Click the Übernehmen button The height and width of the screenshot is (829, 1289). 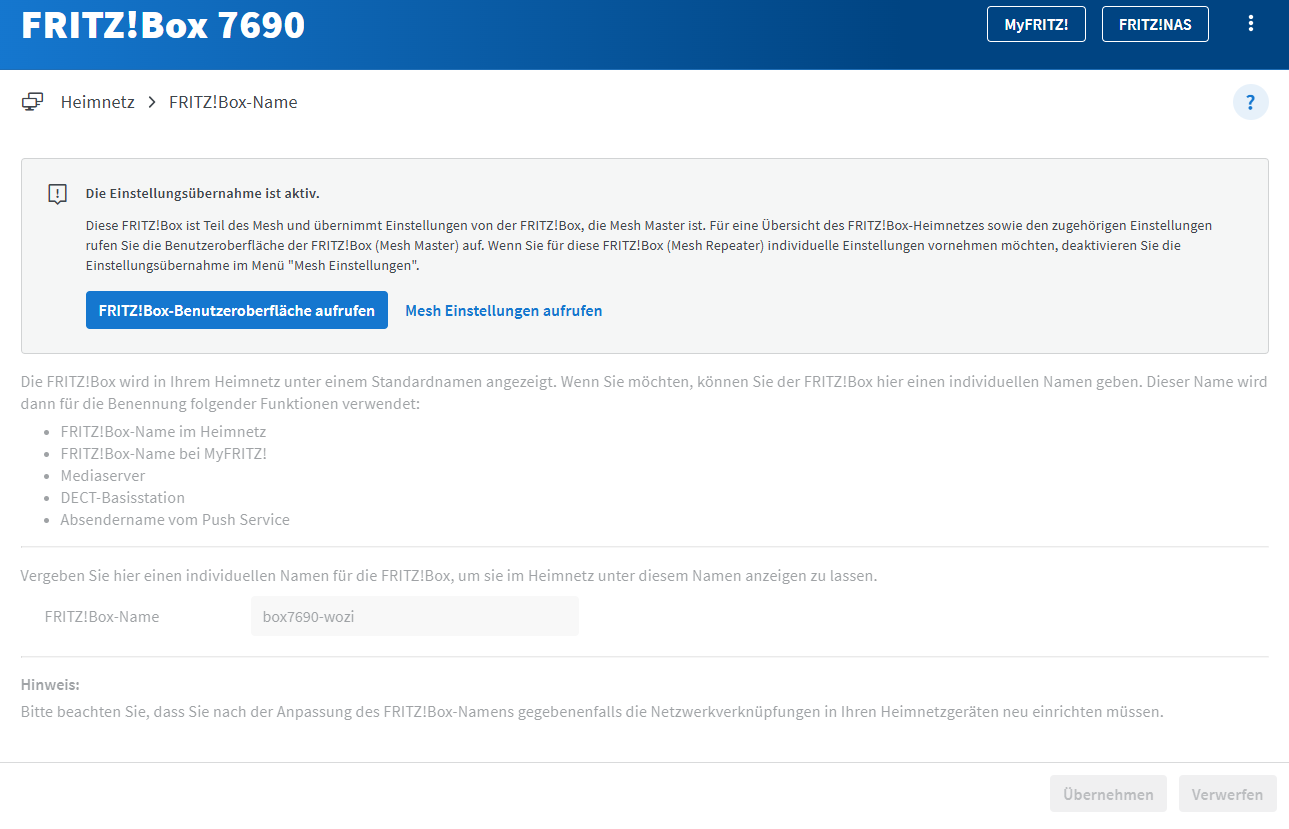(1108, 794)
